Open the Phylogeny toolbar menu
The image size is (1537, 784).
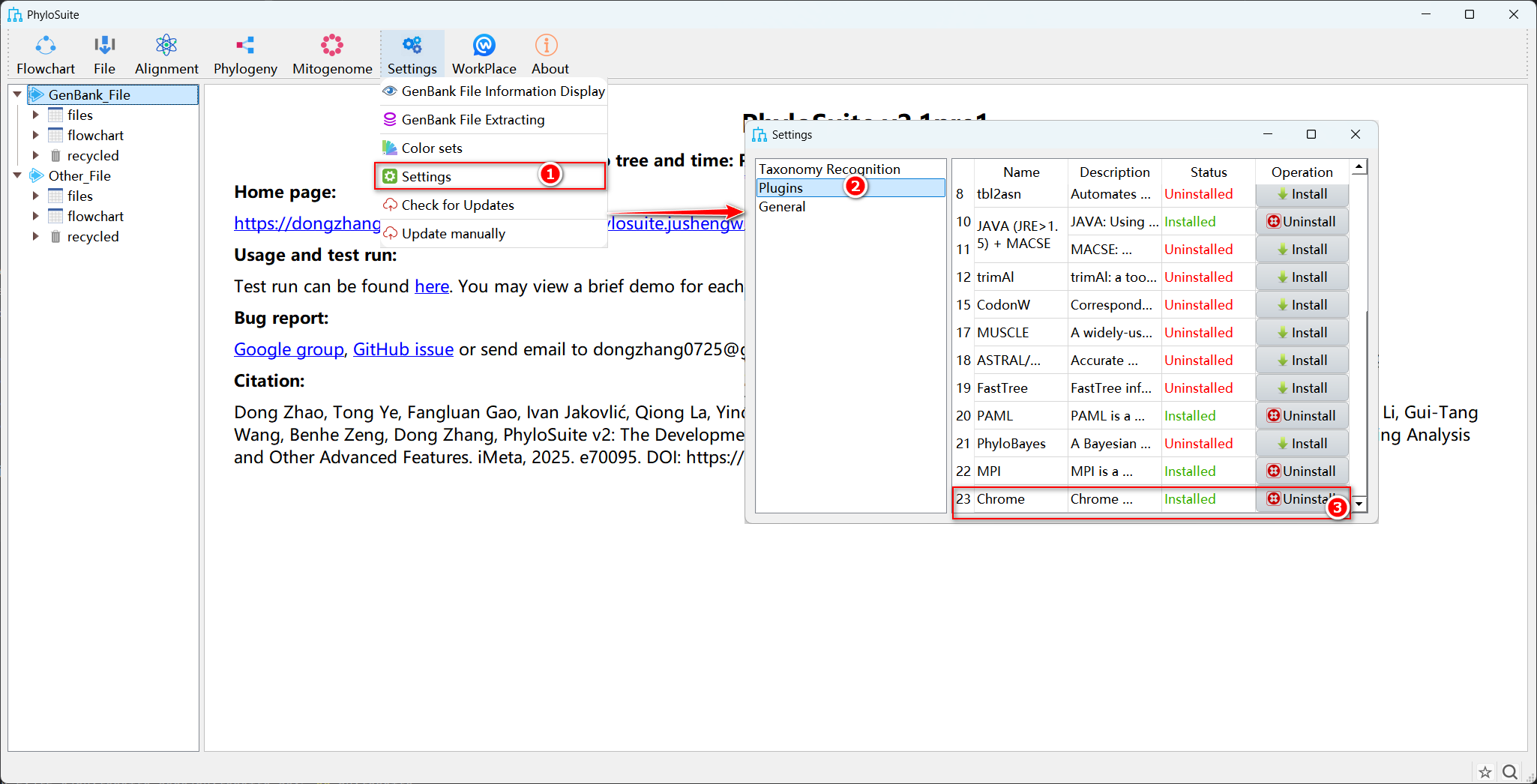tap(245, 55)
